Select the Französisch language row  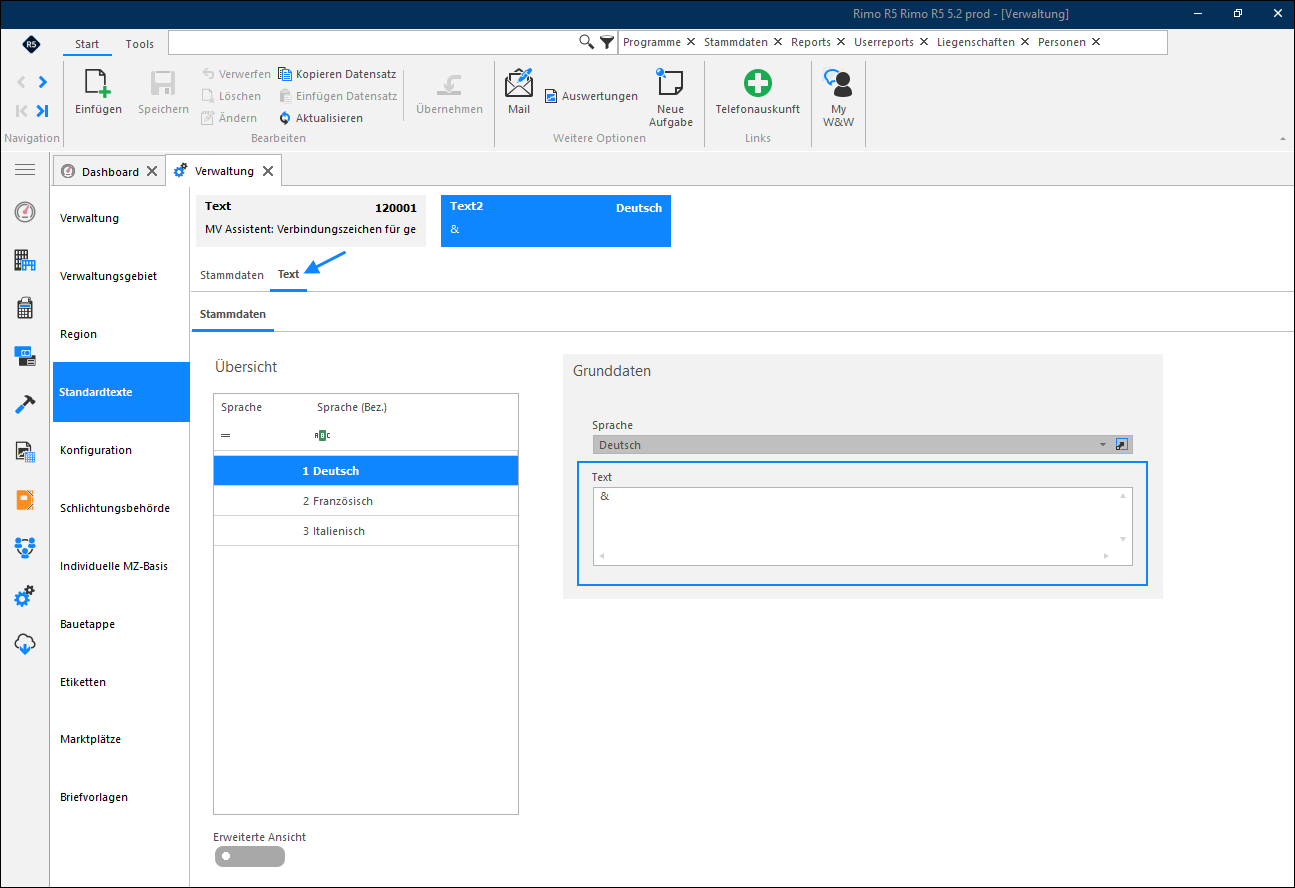366,501
